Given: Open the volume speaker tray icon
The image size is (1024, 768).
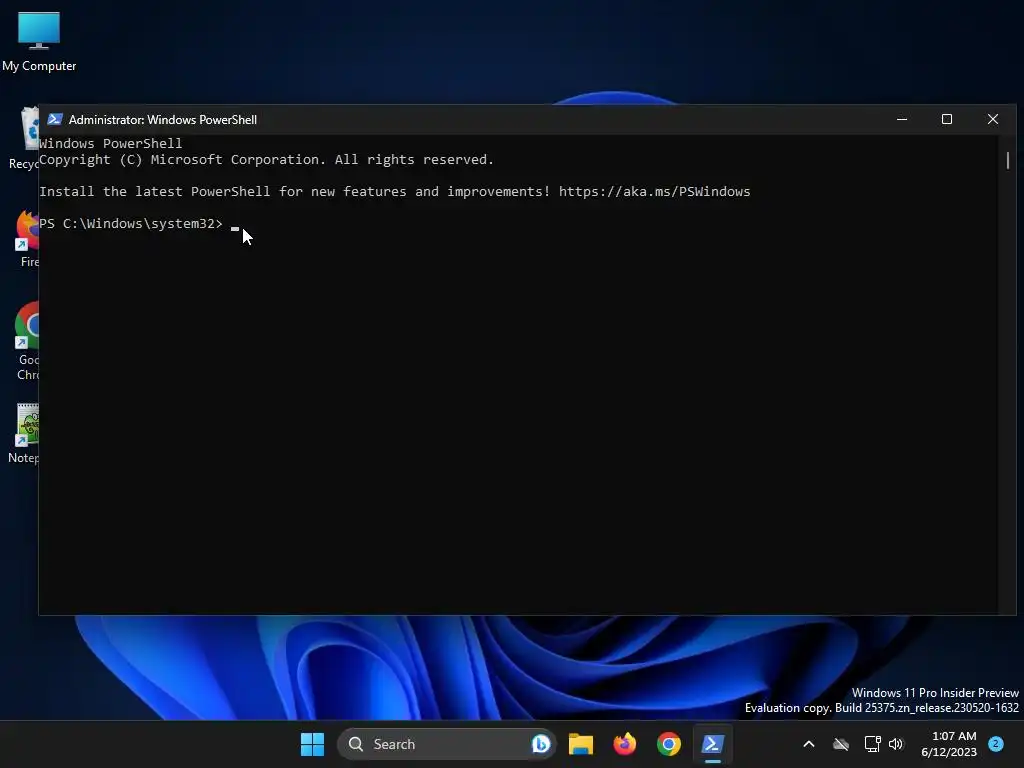Looking at the screenshot, I should tap(896, 744).
